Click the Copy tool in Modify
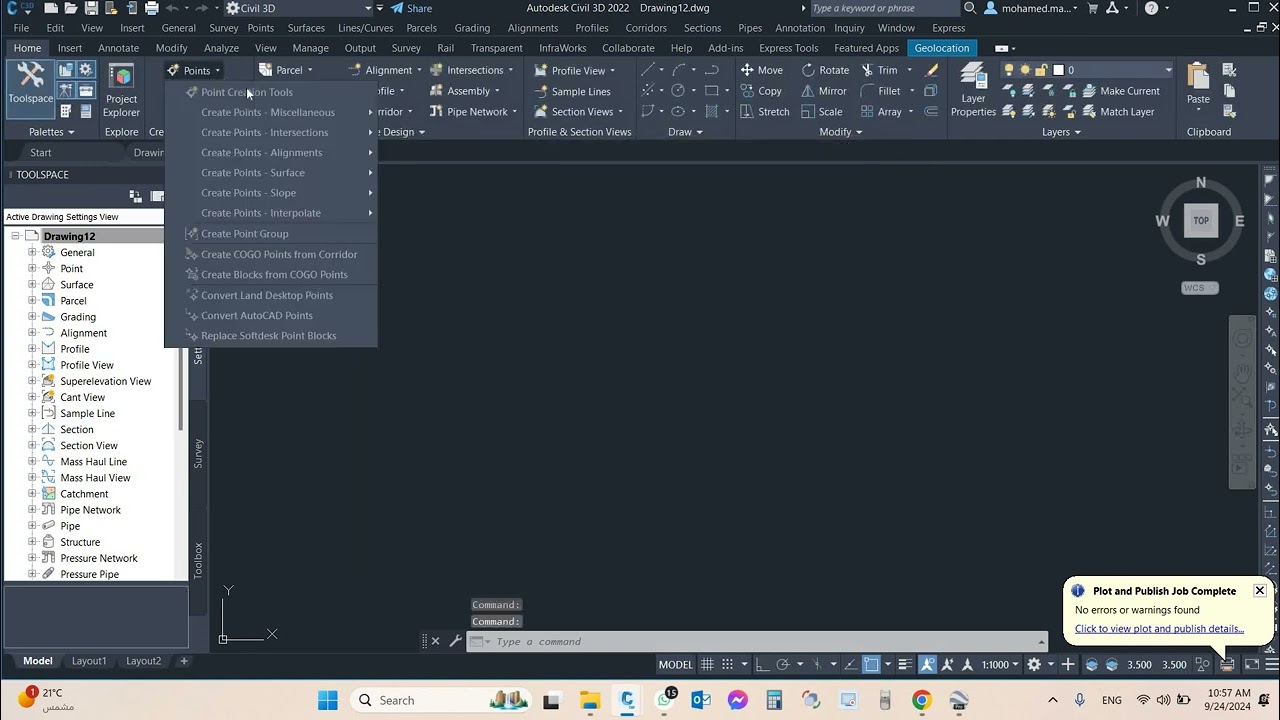The image size is (1280, 720). click(762, 91)
